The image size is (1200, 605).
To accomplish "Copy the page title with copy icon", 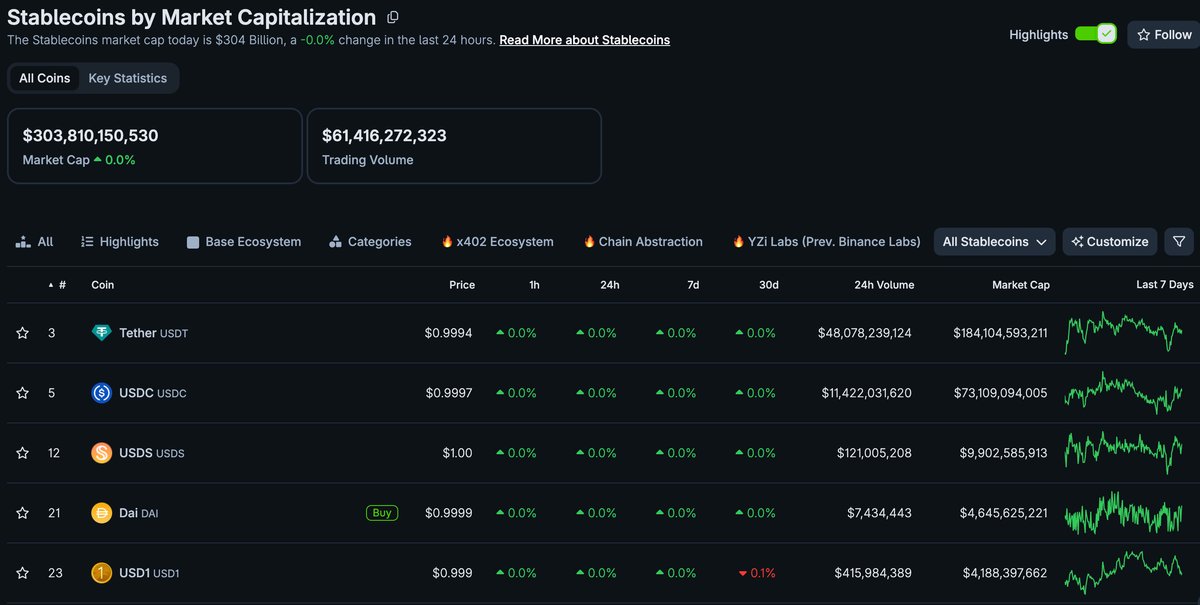I will point(393,17).
